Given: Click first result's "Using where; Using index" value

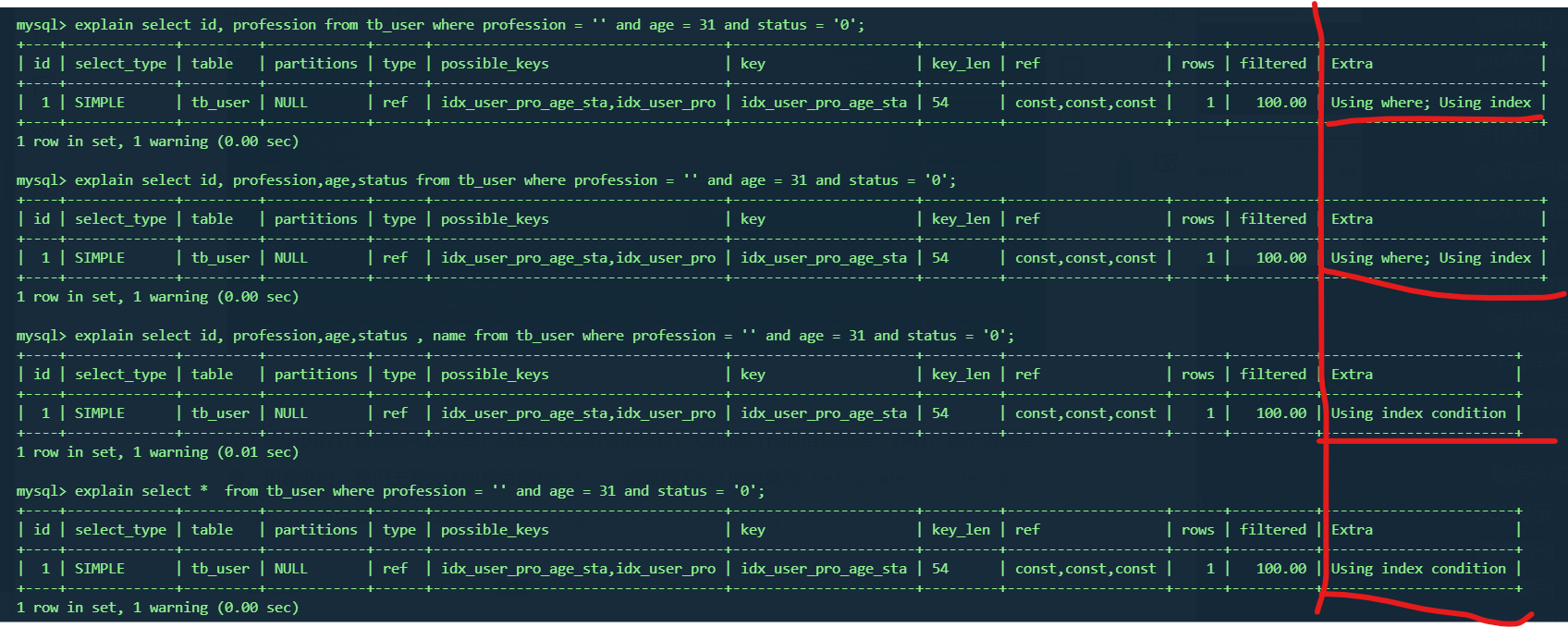Looking at the screenshot, I should pos(1430,103).
